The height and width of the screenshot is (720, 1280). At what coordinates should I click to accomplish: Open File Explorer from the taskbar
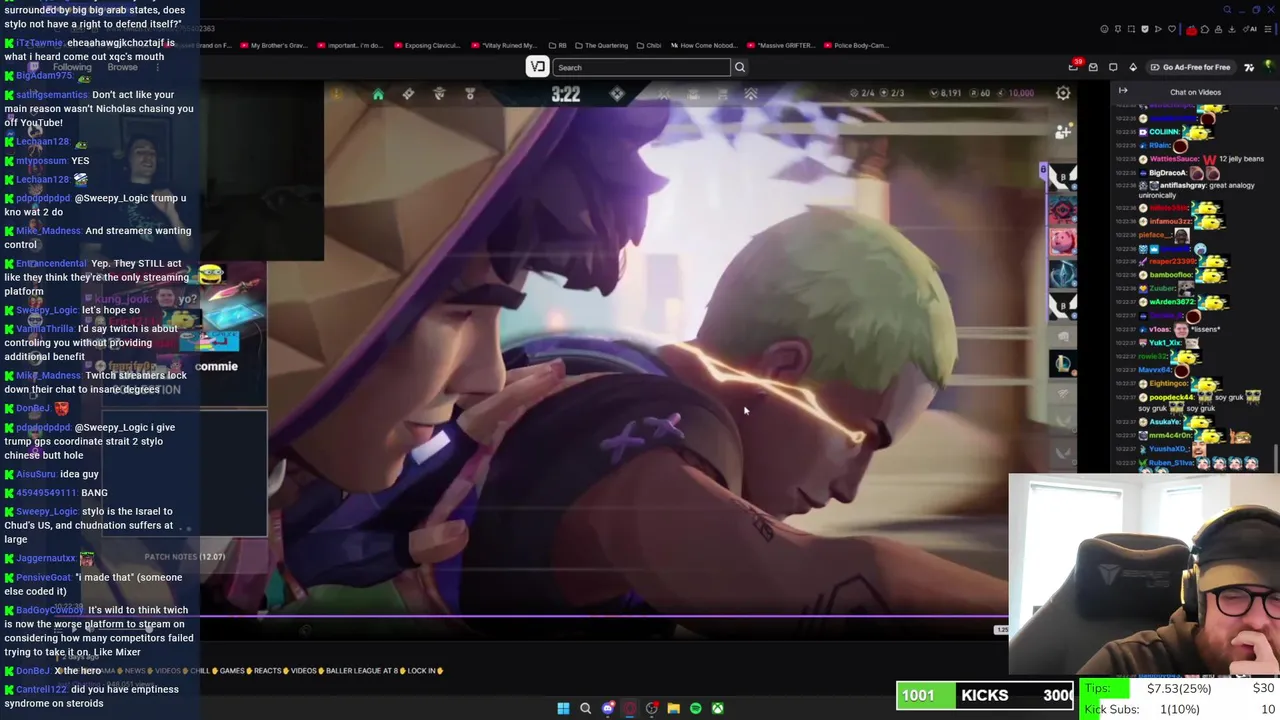coord(673,708)
